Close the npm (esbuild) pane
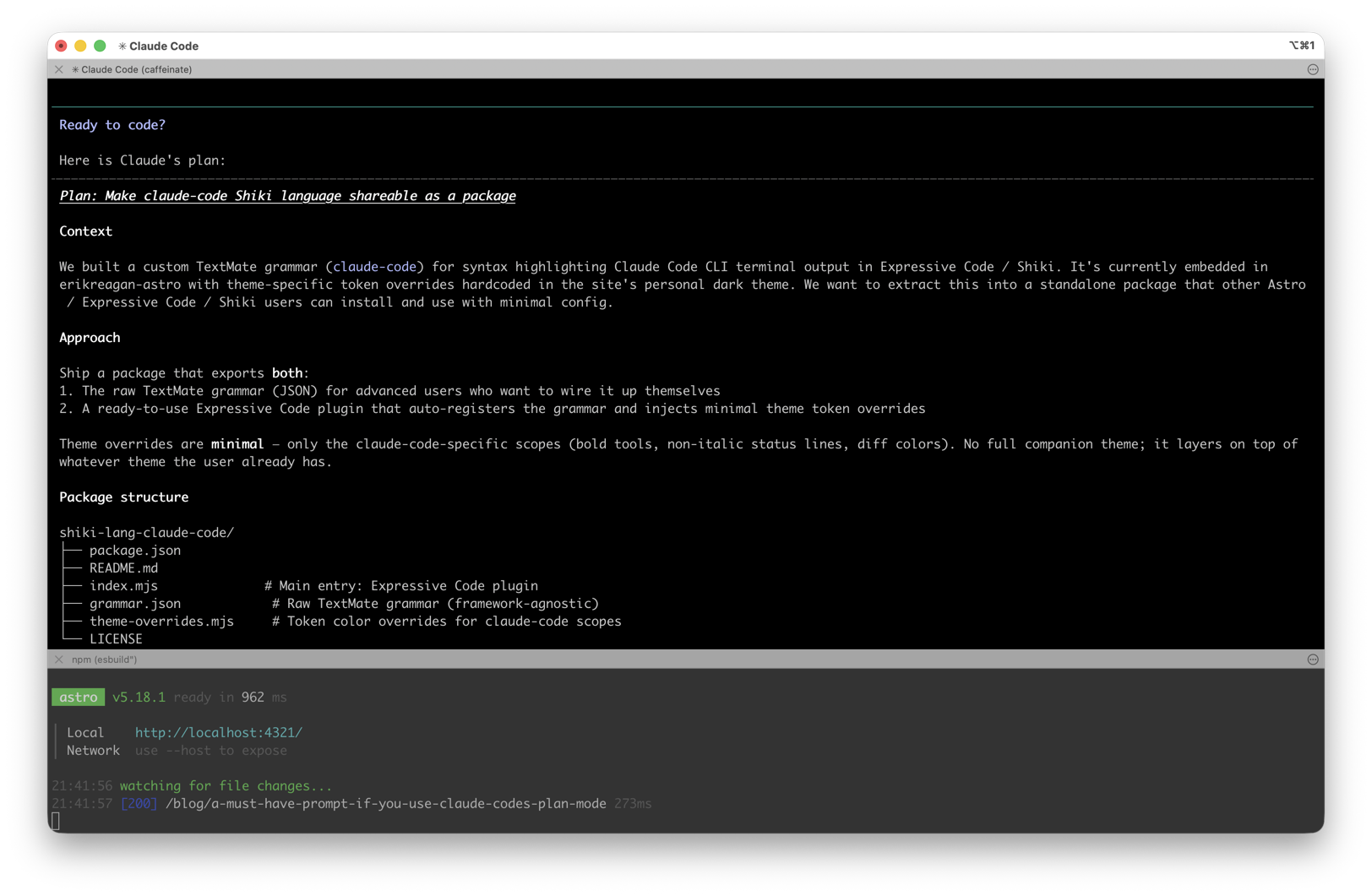This screenshot has width=1372, height=896. (59, 660)
